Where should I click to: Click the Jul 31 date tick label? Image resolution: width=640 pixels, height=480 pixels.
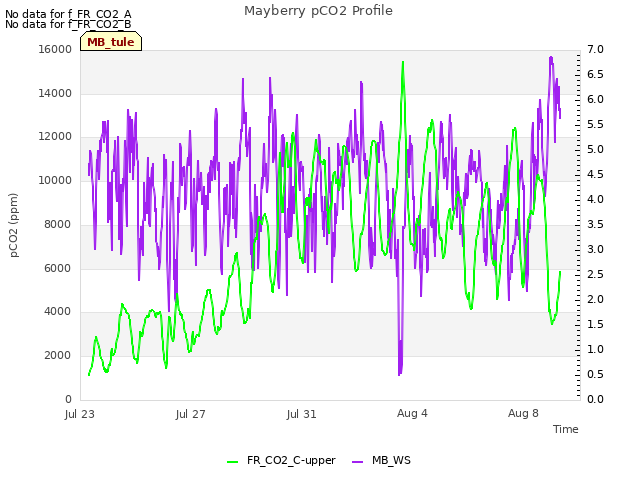301,414
